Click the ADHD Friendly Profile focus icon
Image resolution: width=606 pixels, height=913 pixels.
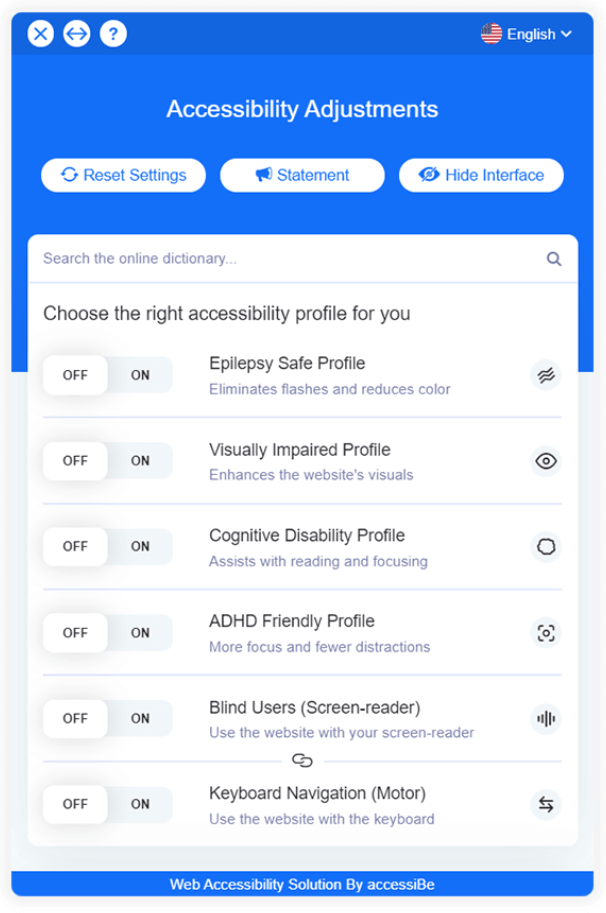tap(545, 633)
